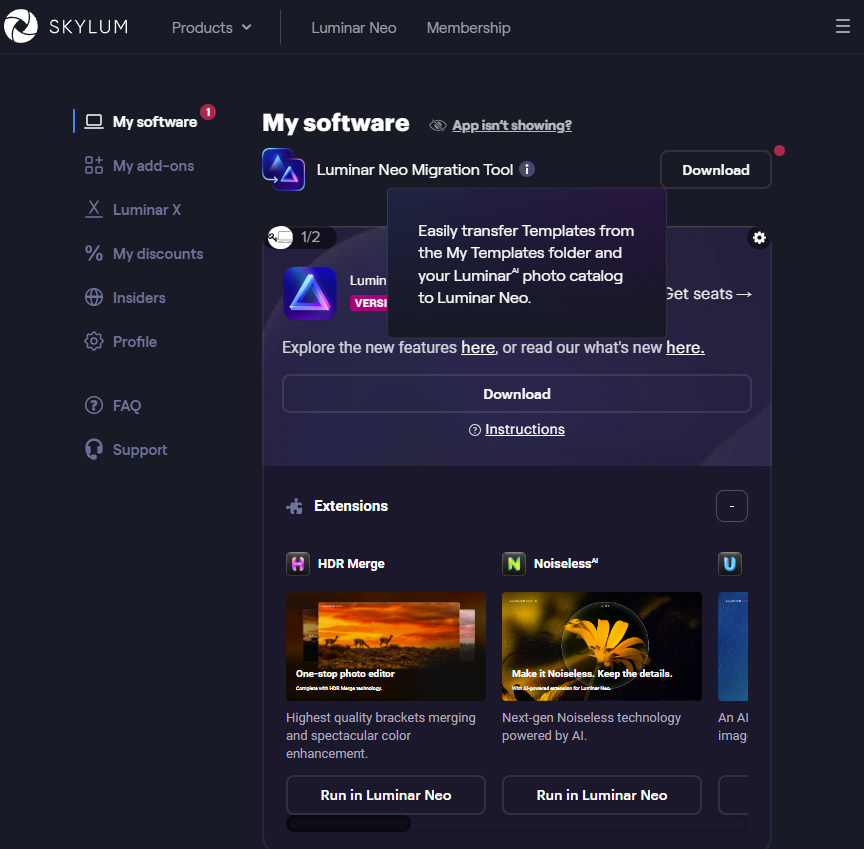The image size is (864, 849).
Task: Click the Skylum logo icon
Action: pos(20,26)
